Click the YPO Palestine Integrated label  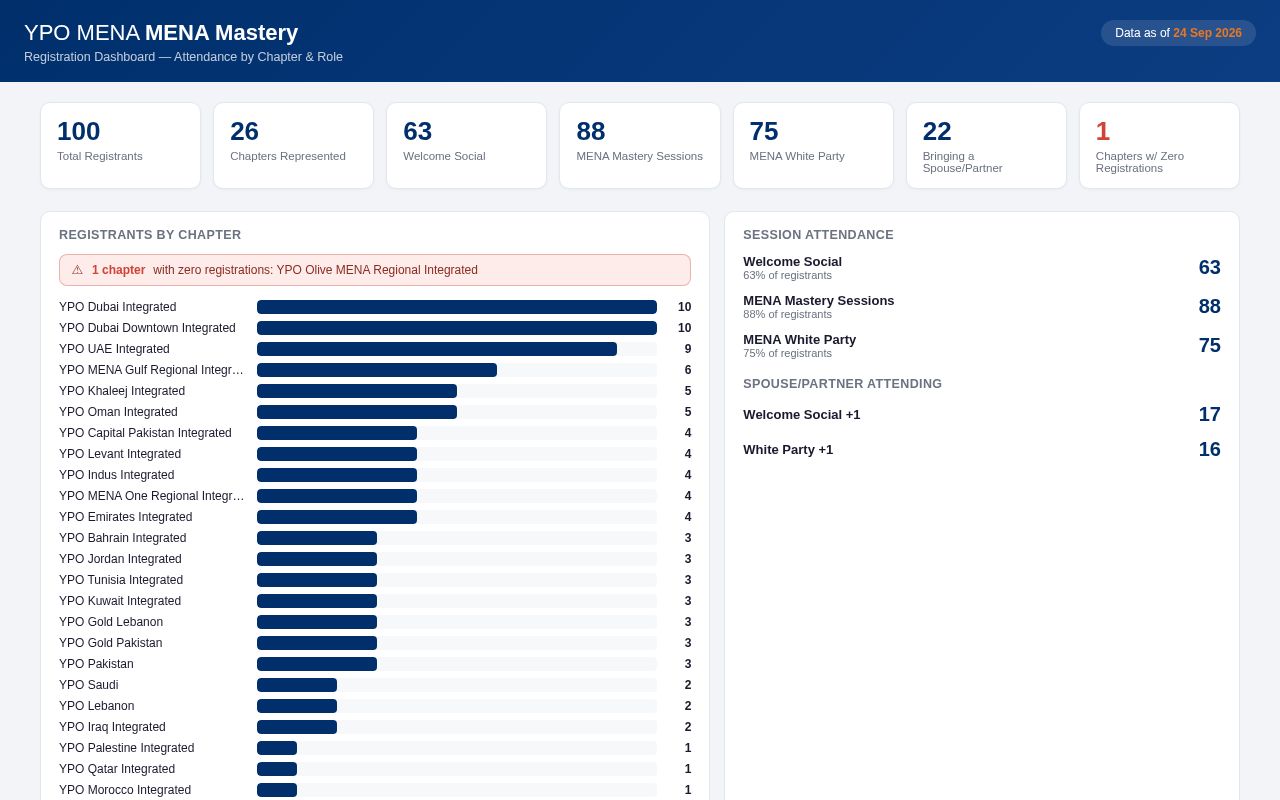coord(126,748)
